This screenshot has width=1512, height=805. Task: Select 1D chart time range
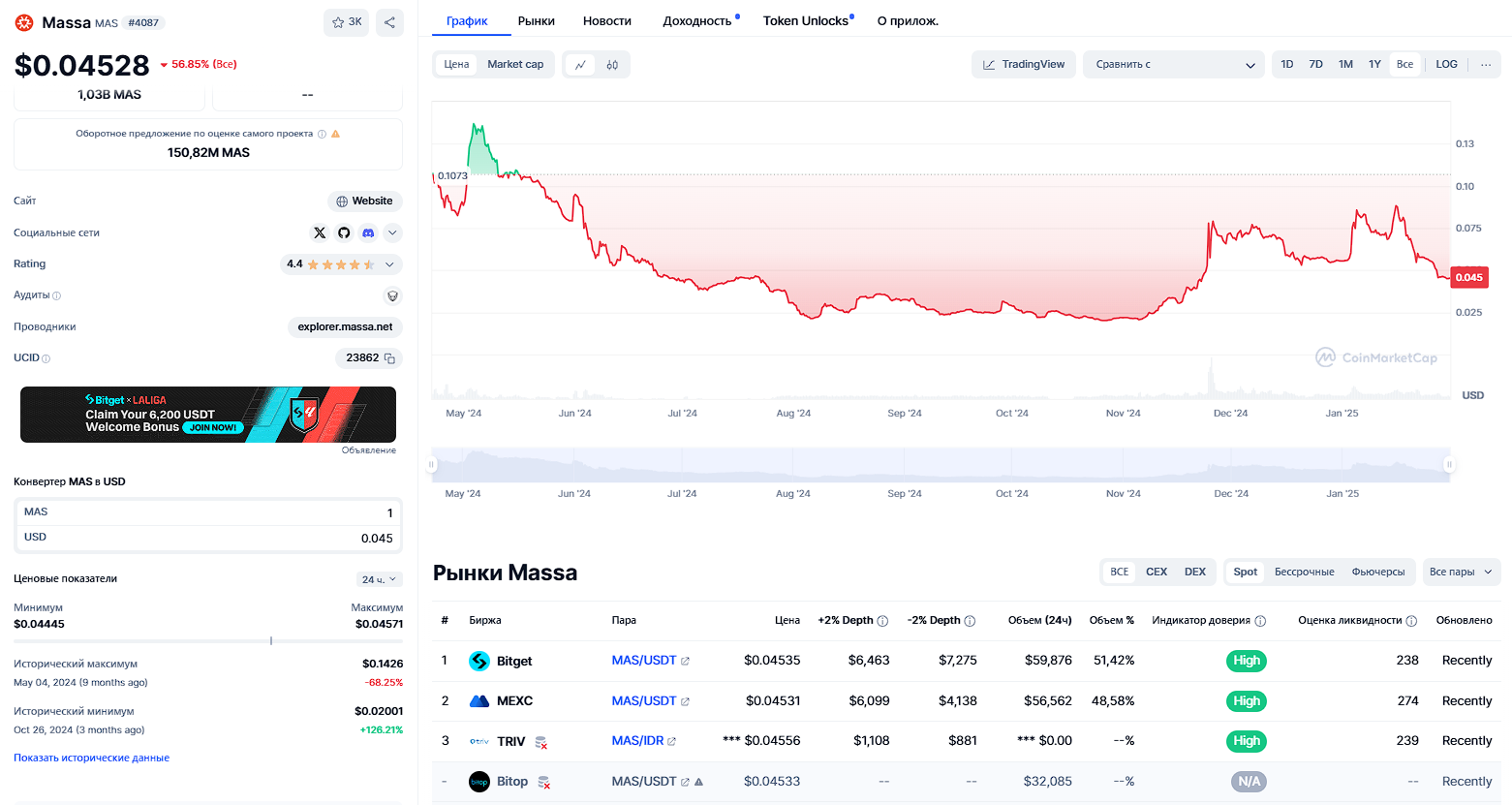click(1287, 65)
